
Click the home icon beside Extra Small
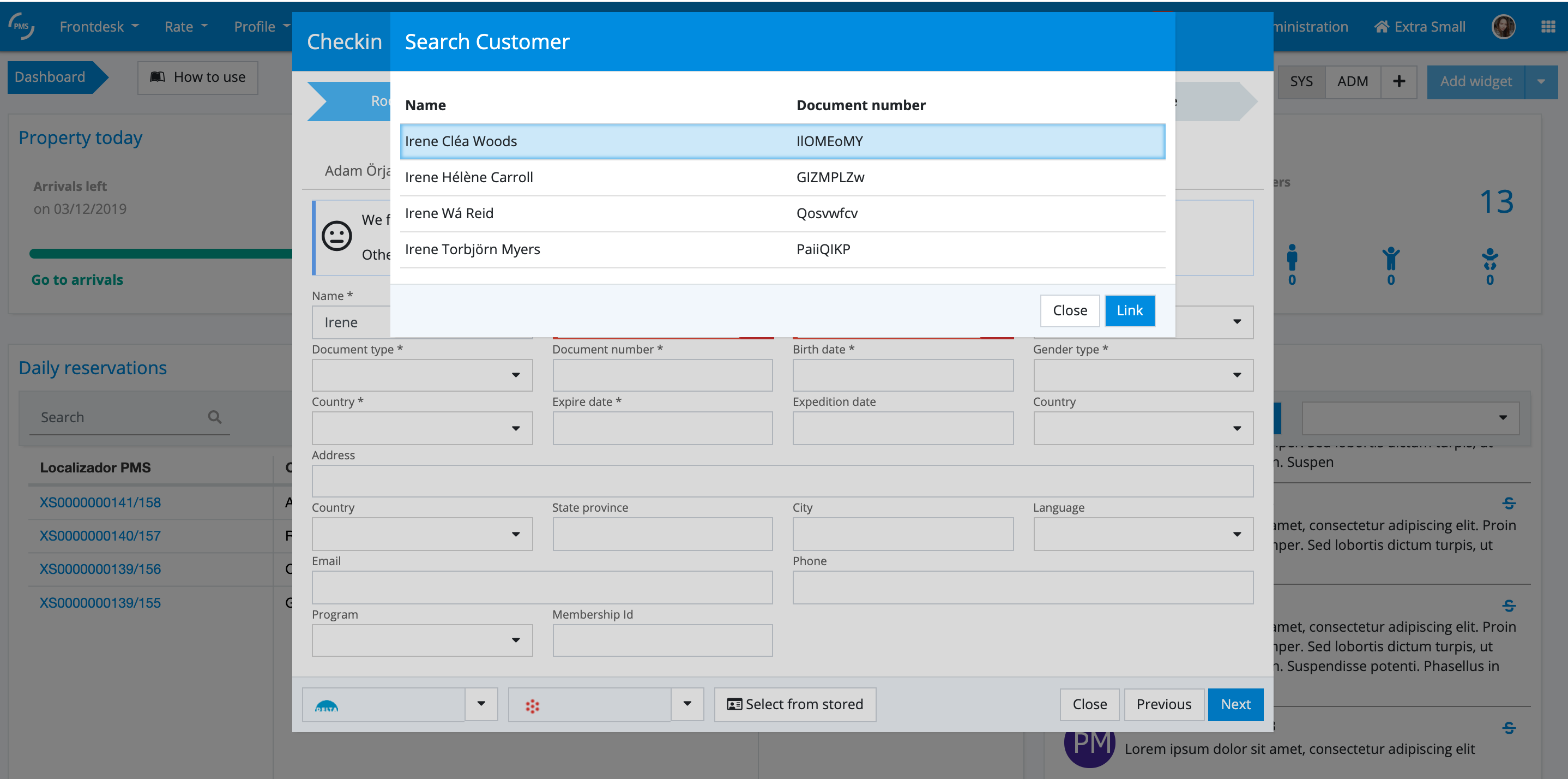(1382, 27)
